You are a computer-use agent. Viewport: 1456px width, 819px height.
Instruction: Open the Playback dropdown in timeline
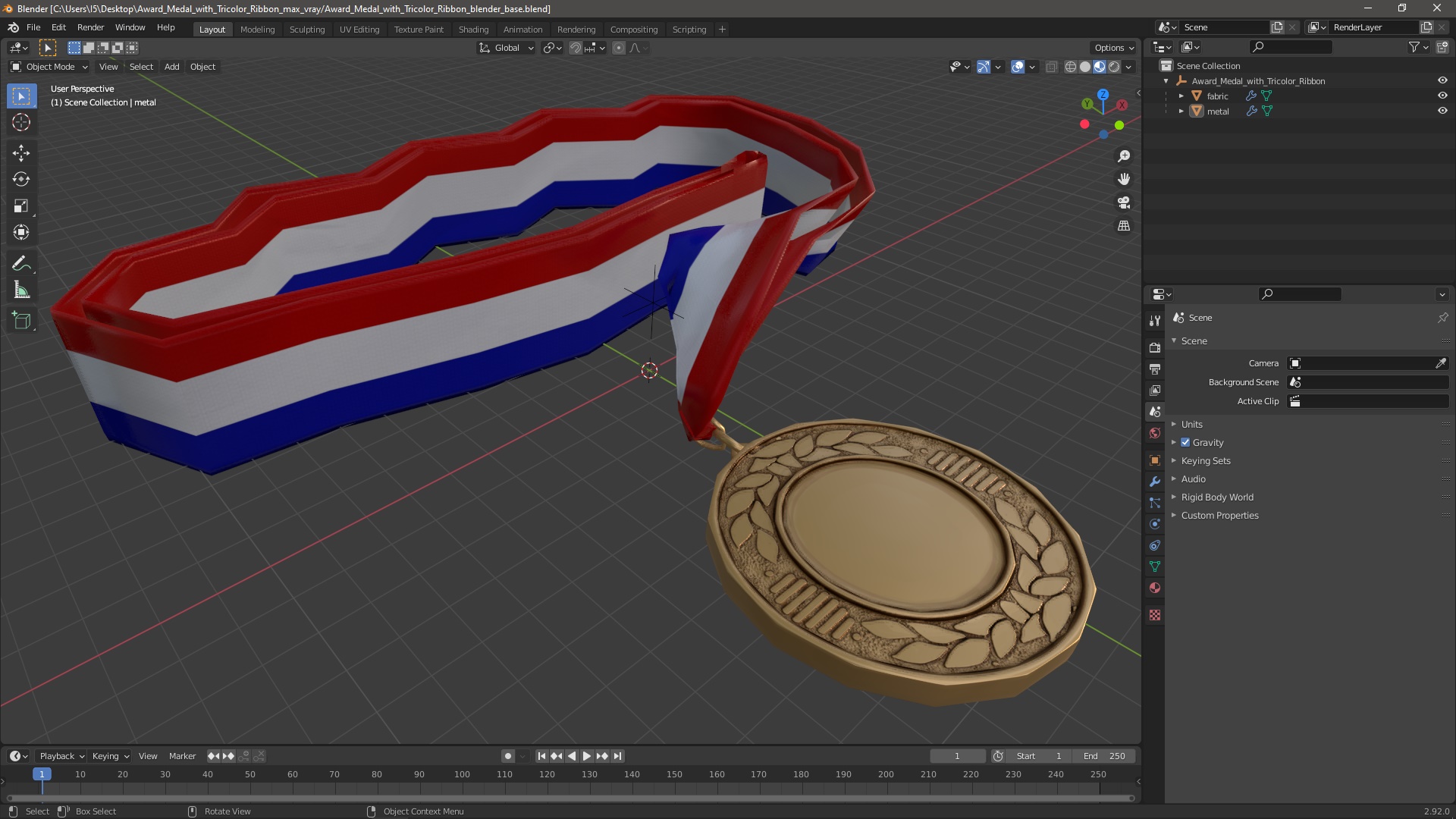61,756
